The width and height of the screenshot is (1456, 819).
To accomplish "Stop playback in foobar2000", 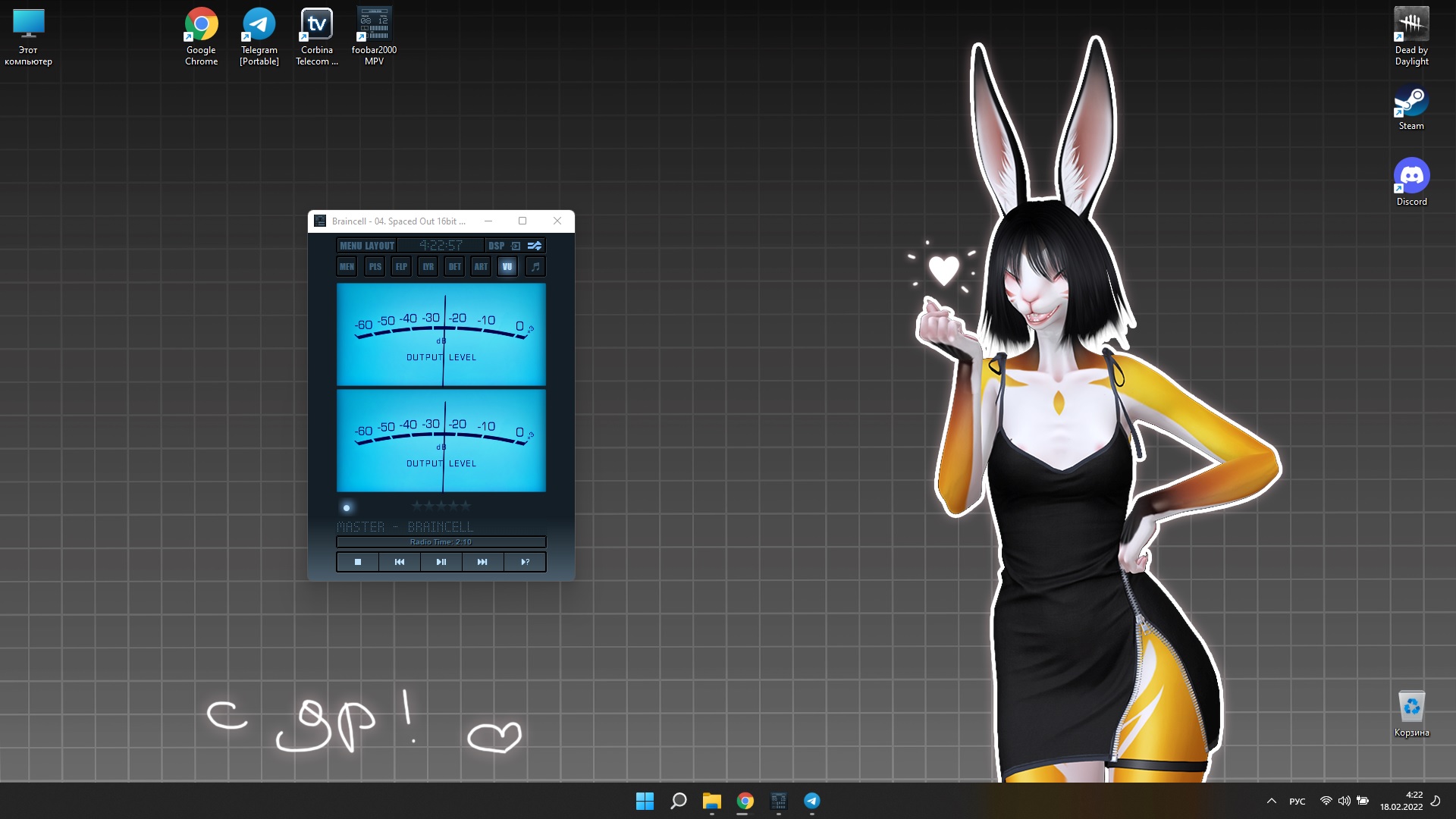I will (x=357, y=562).
